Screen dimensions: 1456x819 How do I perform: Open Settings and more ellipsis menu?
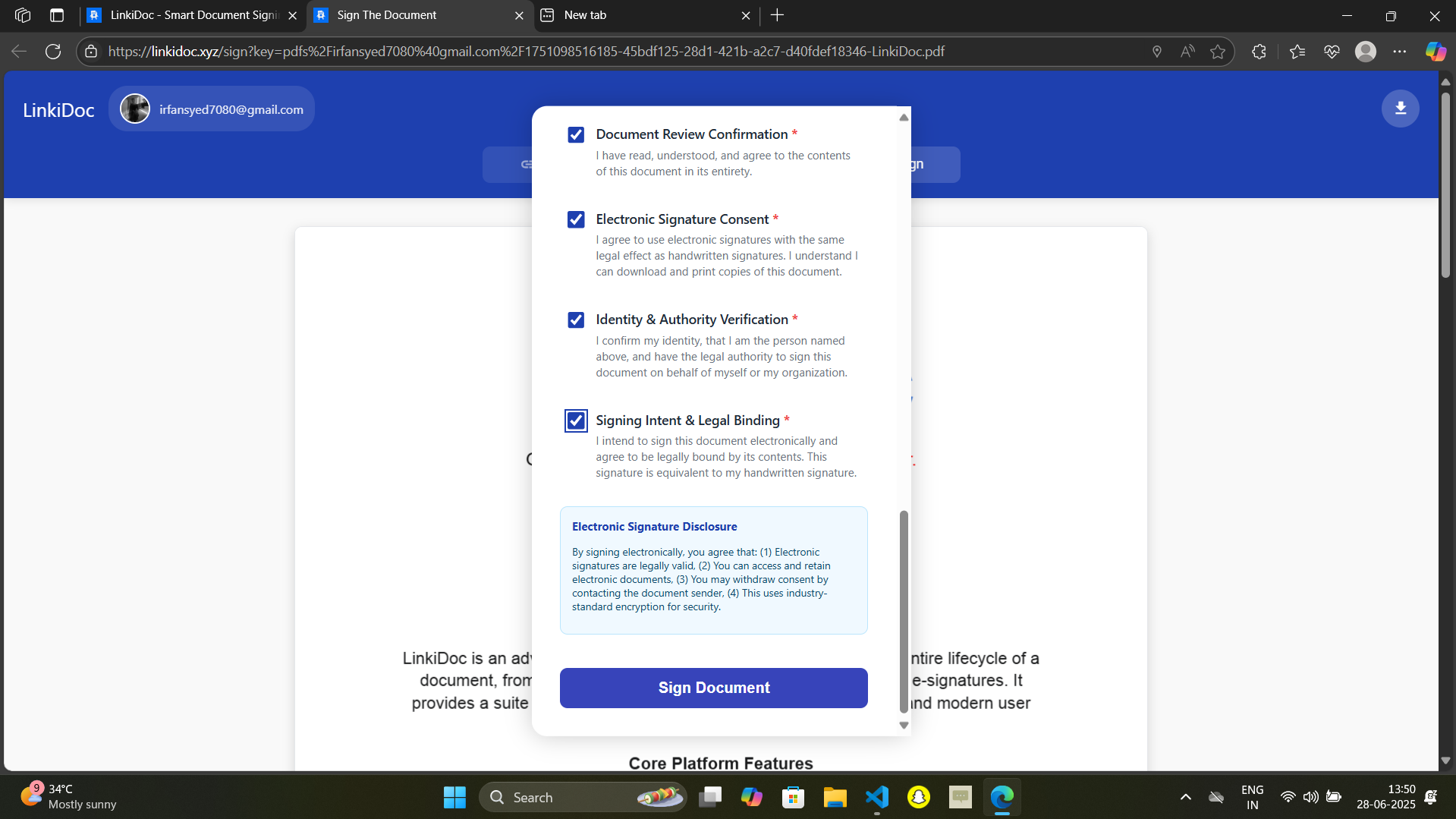pyautogui.click(x=1400, y=52)
